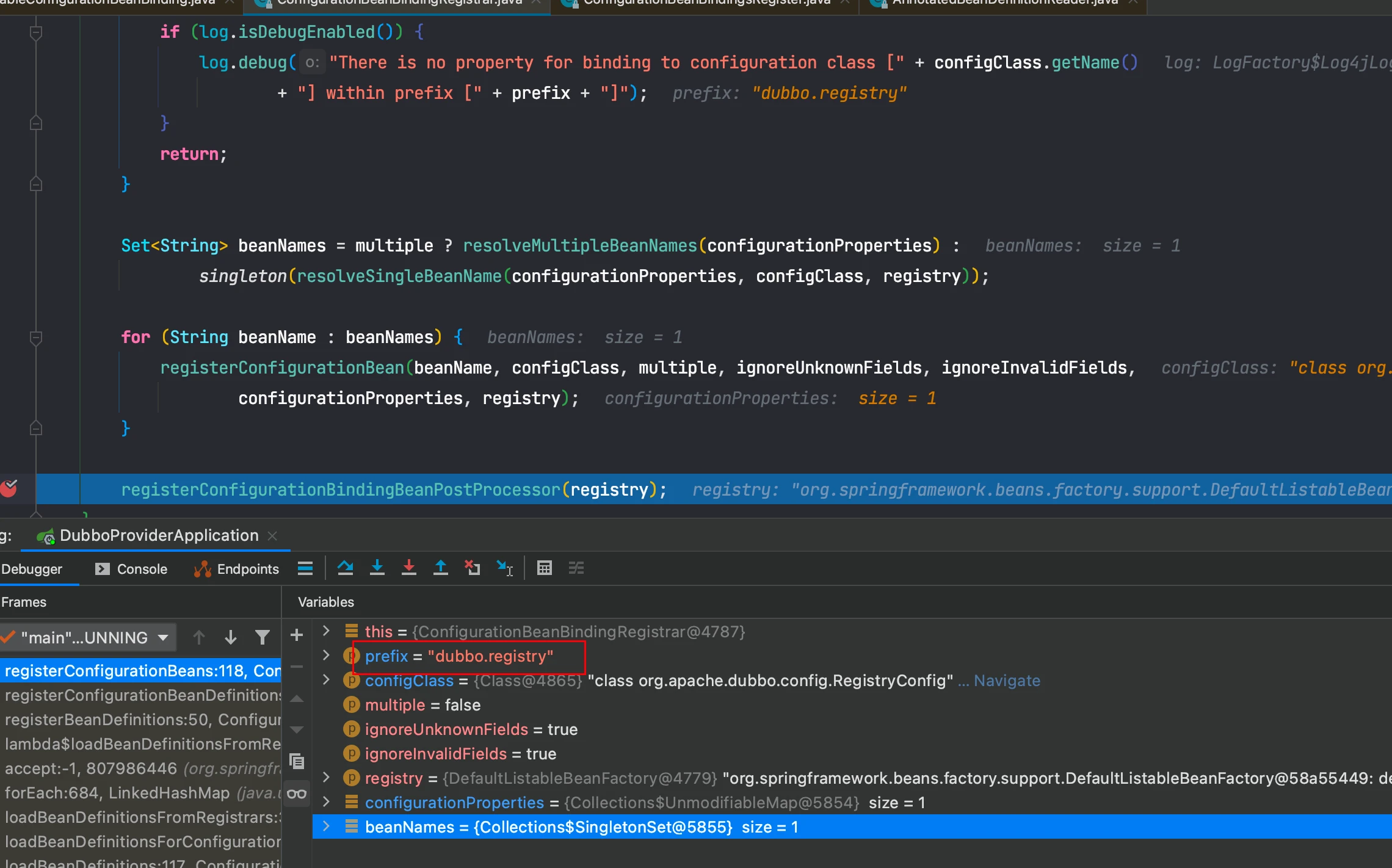1392x868 pixels.
Task: Select the loadBeanDefinitionsFromRegistrars frame
Action: click(140, 817)
